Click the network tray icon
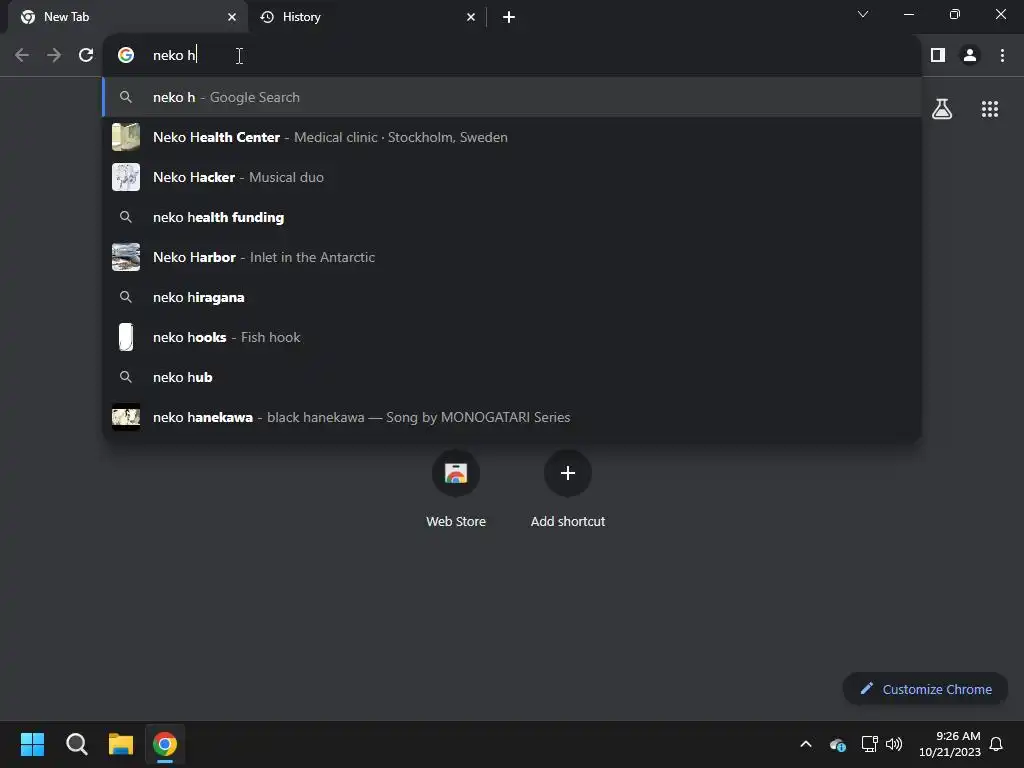Screen dimensions: 1024x768 [869, 744]
